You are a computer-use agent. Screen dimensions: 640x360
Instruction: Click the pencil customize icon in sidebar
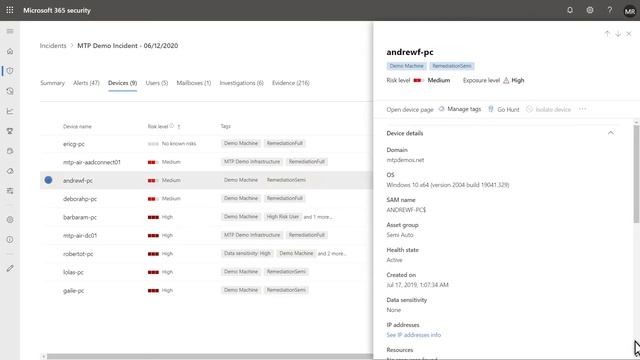click(x=10, y=268)
